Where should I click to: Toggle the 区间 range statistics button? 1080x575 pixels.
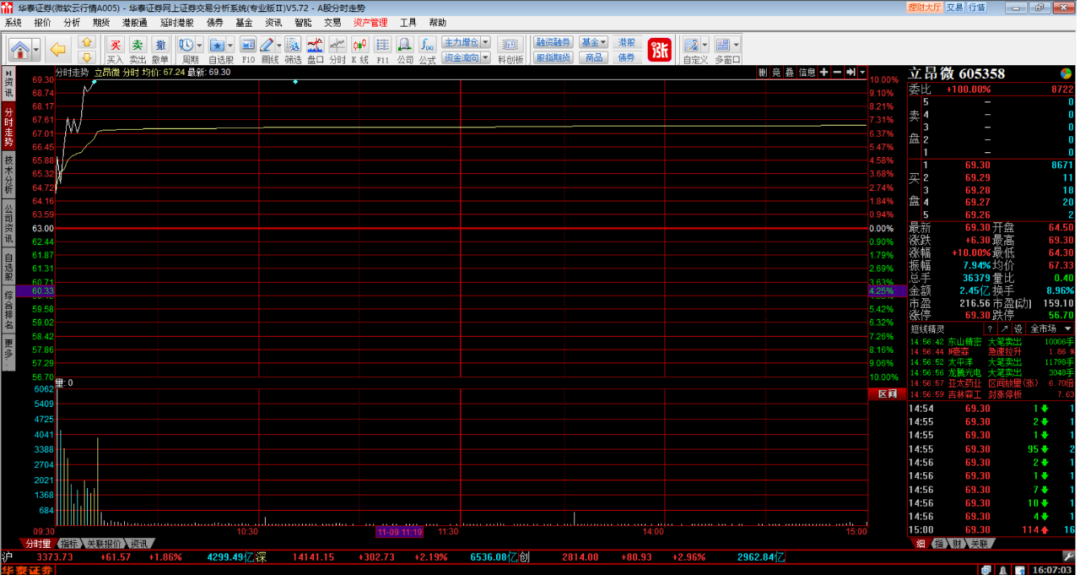[887, 394]
